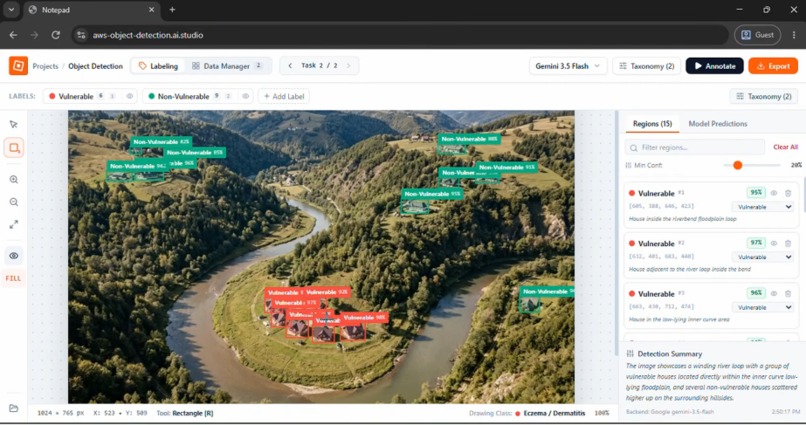Click the Annotate button
Screen dimensions: 806x425
[715, 66]
